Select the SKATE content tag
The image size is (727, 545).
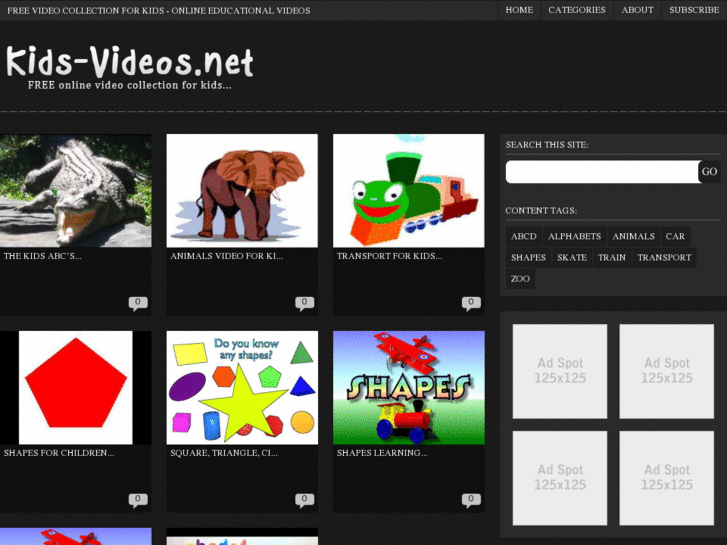point(572,258)
